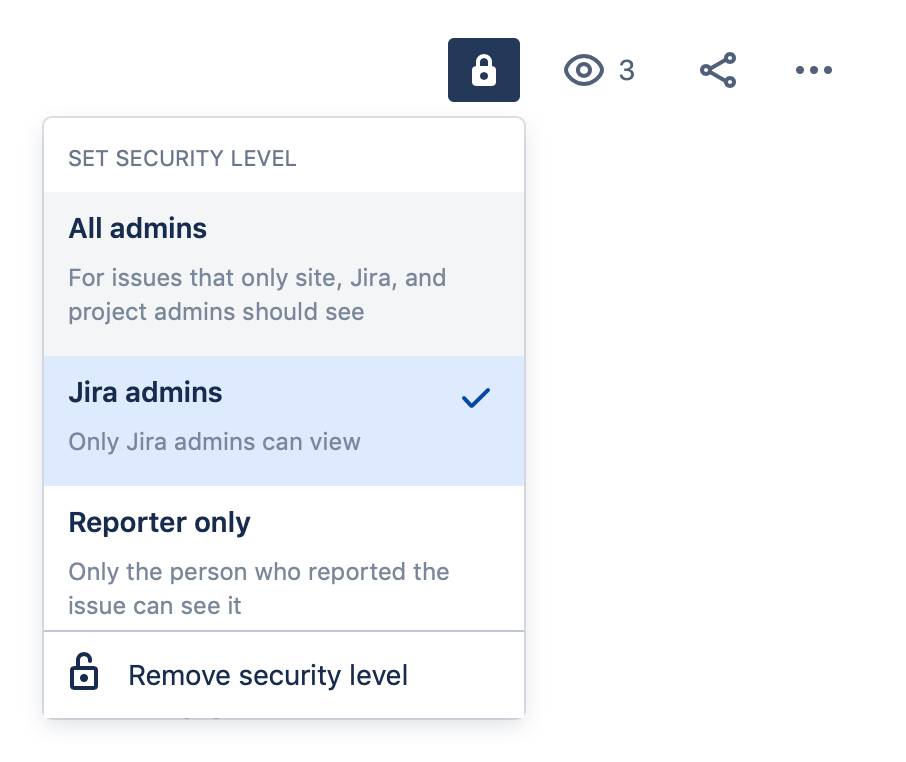Select the Jira admins security level
This screenshot has width=906, height=762.
(284, 421)
